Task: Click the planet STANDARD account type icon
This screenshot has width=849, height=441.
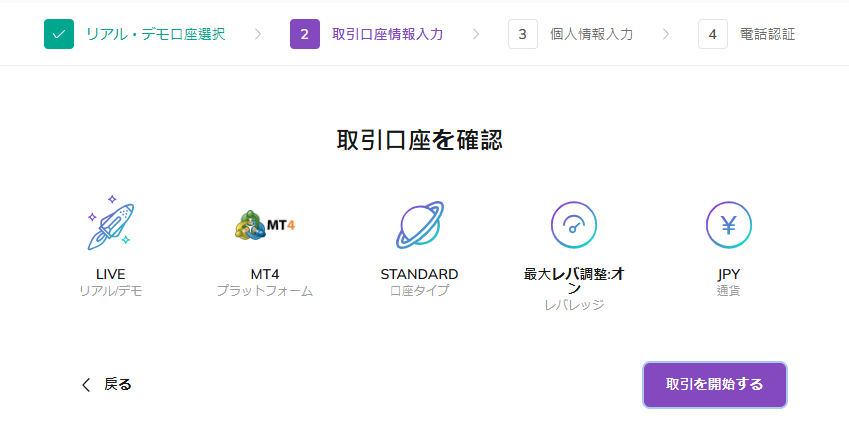Action: coord(419,225)
